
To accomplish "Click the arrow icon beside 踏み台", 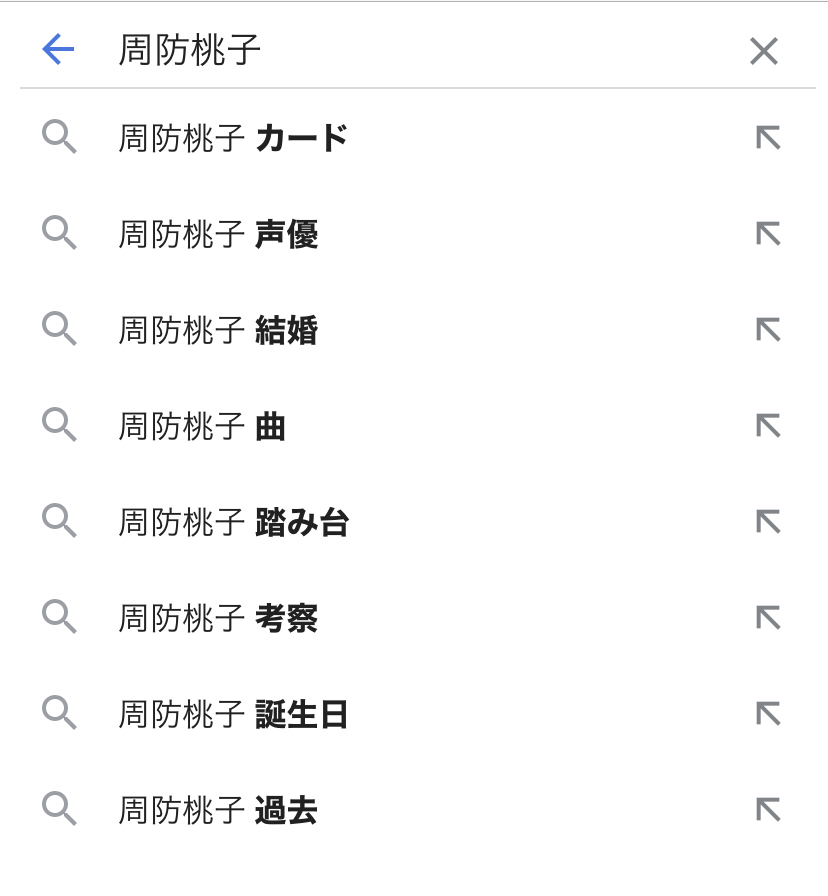I will point(767,522).
